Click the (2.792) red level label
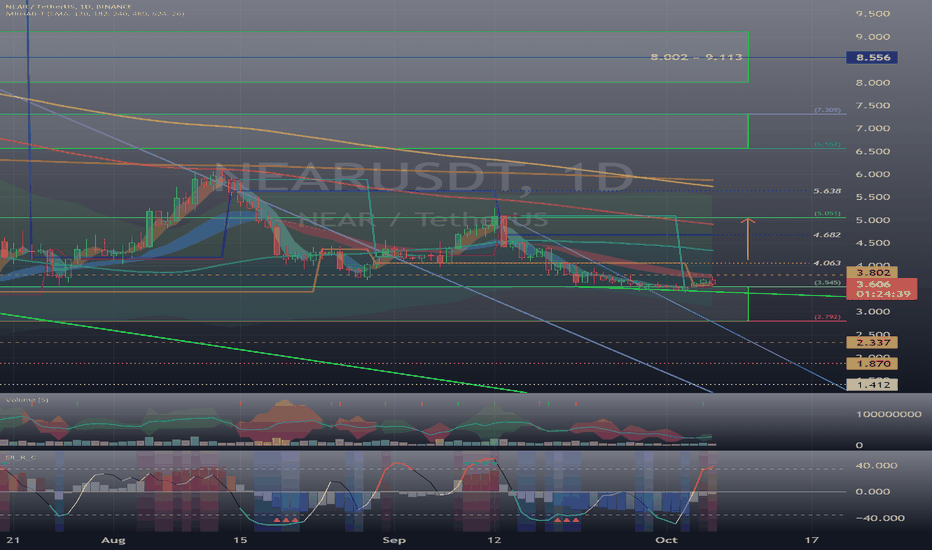The image size is (932, 550). (x=827, y=317)
